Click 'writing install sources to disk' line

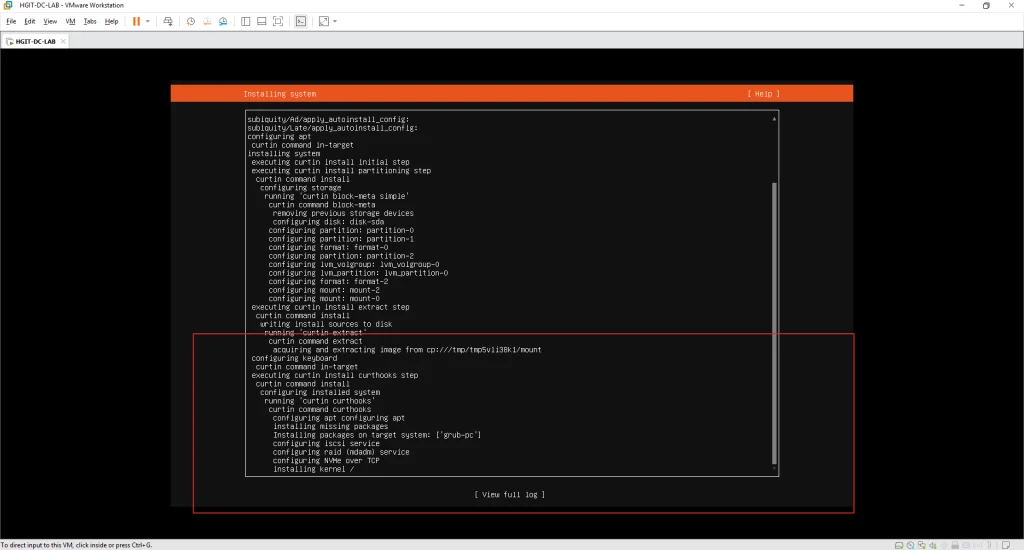(326, 324)
